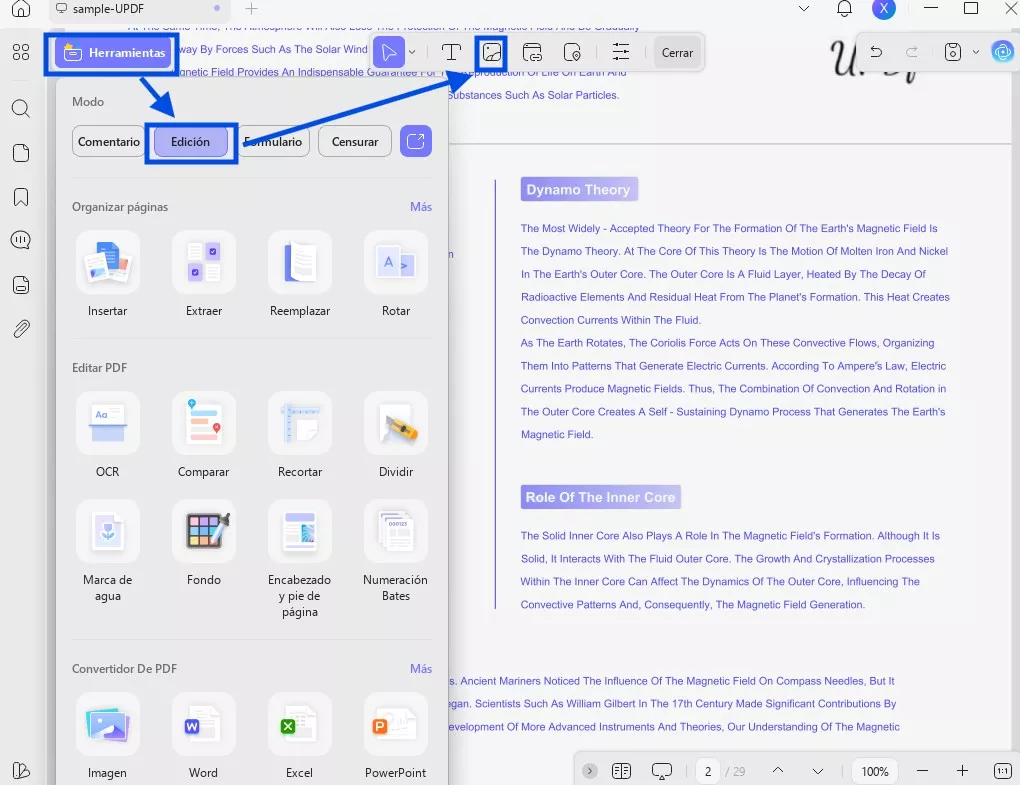Open Encabezado y pie de página tool

pyautogui.click(x=300, y=559)
